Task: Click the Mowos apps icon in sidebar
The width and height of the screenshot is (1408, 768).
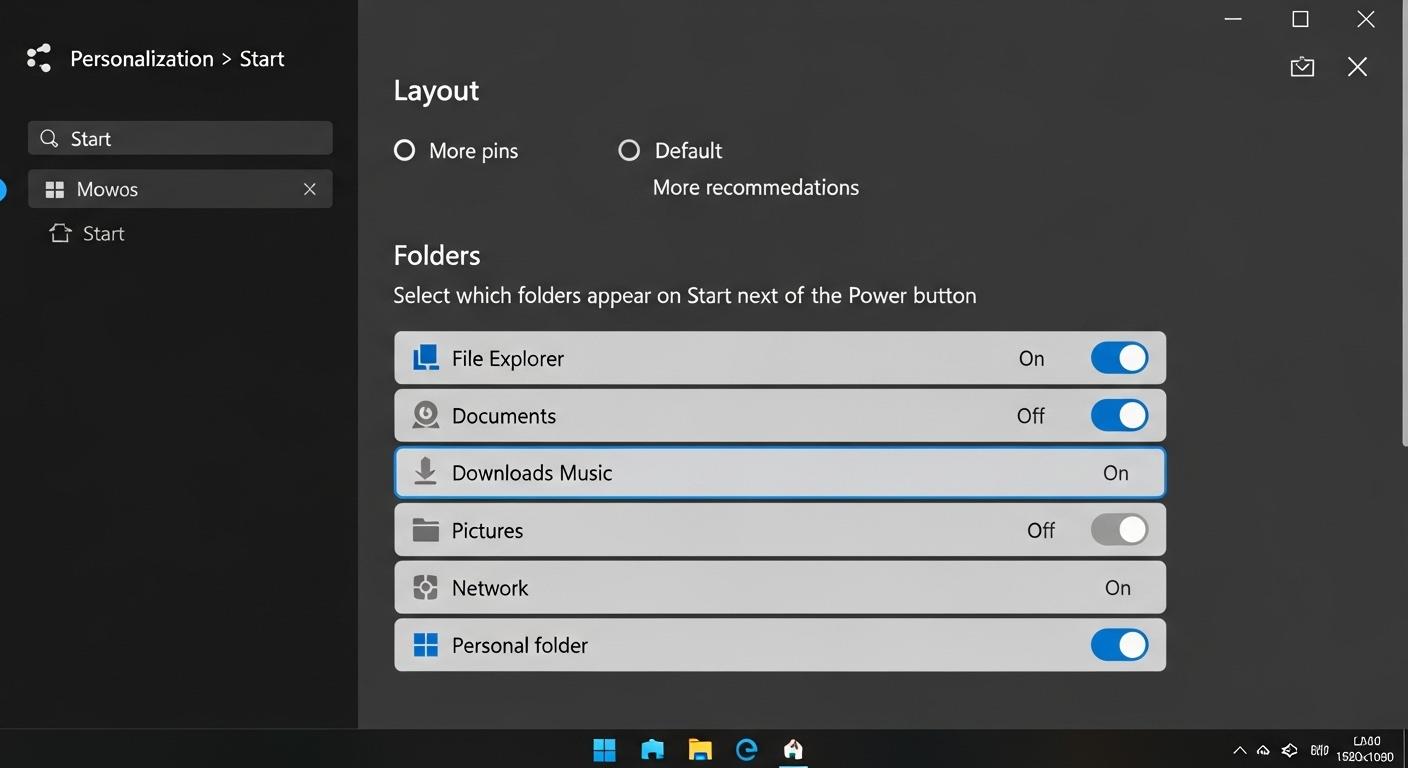Action: [x=55, y=189]
